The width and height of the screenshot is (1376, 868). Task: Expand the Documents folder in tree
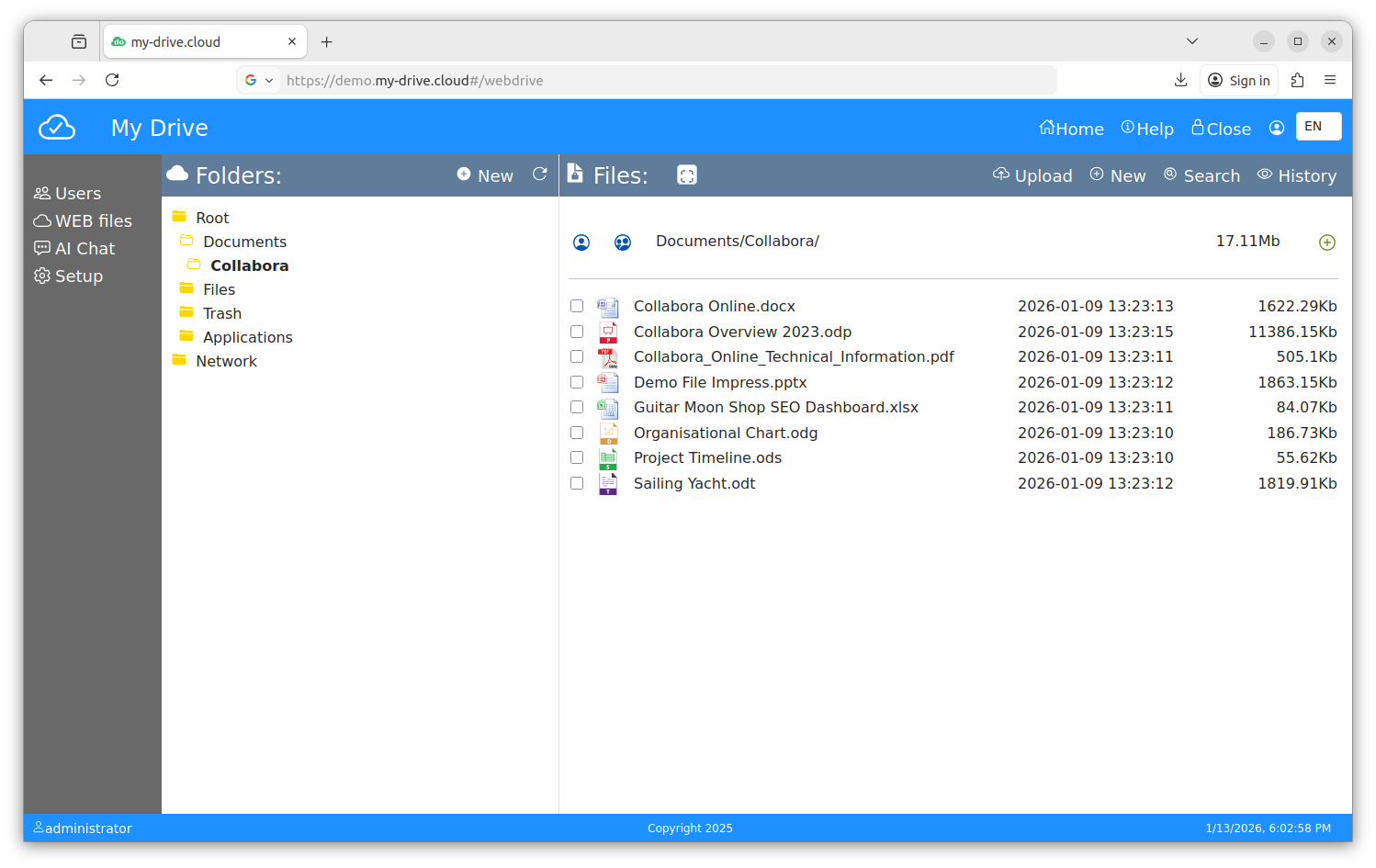pyautogui.click(x=244, y=242)
